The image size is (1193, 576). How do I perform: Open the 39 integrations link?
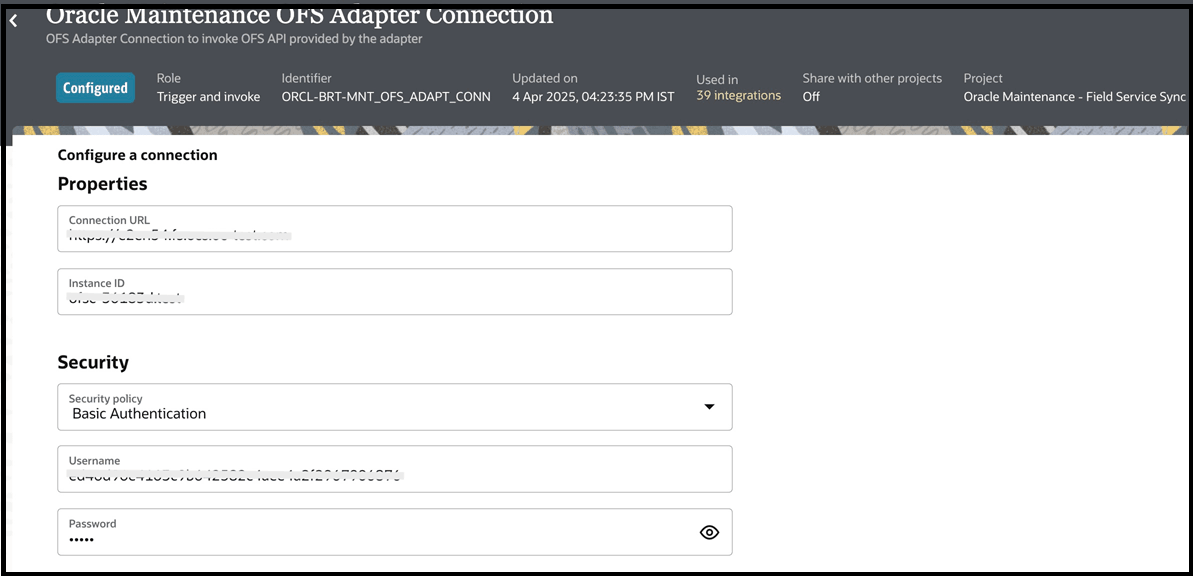(x=738, y=96)
